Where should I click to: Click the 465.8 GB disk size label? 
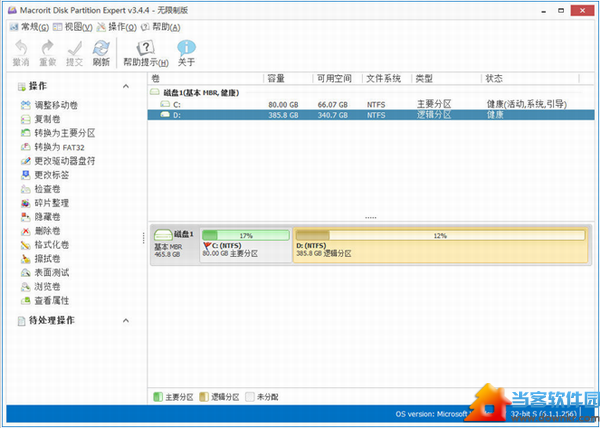point(166,254)
